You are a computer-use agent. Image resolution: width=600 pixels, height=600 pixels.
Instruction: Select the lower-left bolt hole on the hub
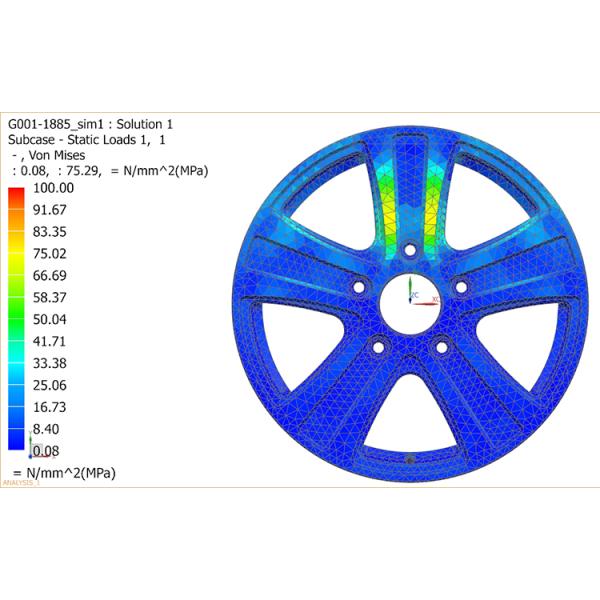point(377,348)
